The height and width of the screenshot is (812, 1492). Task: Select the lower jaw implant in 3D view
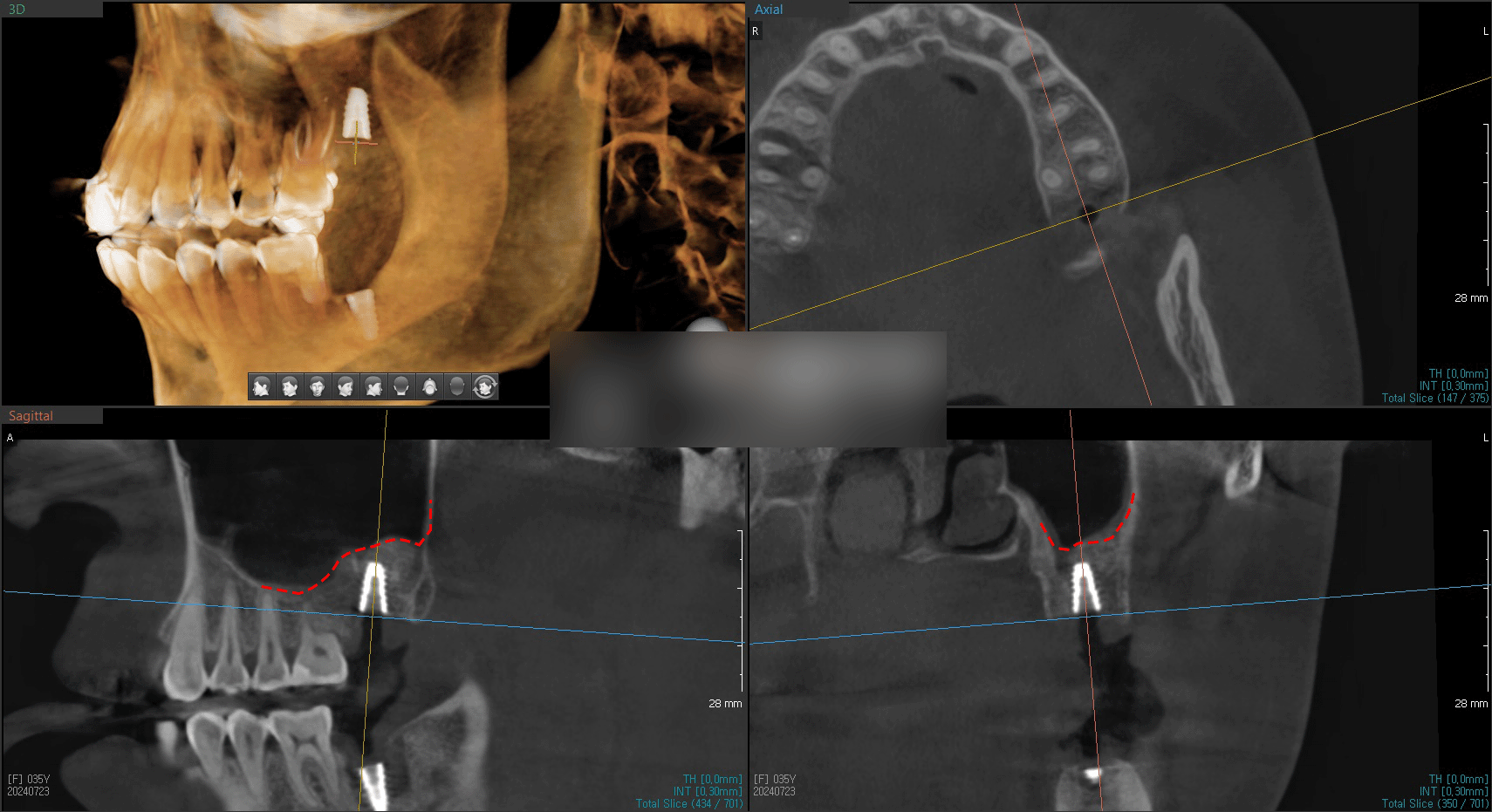363,314
